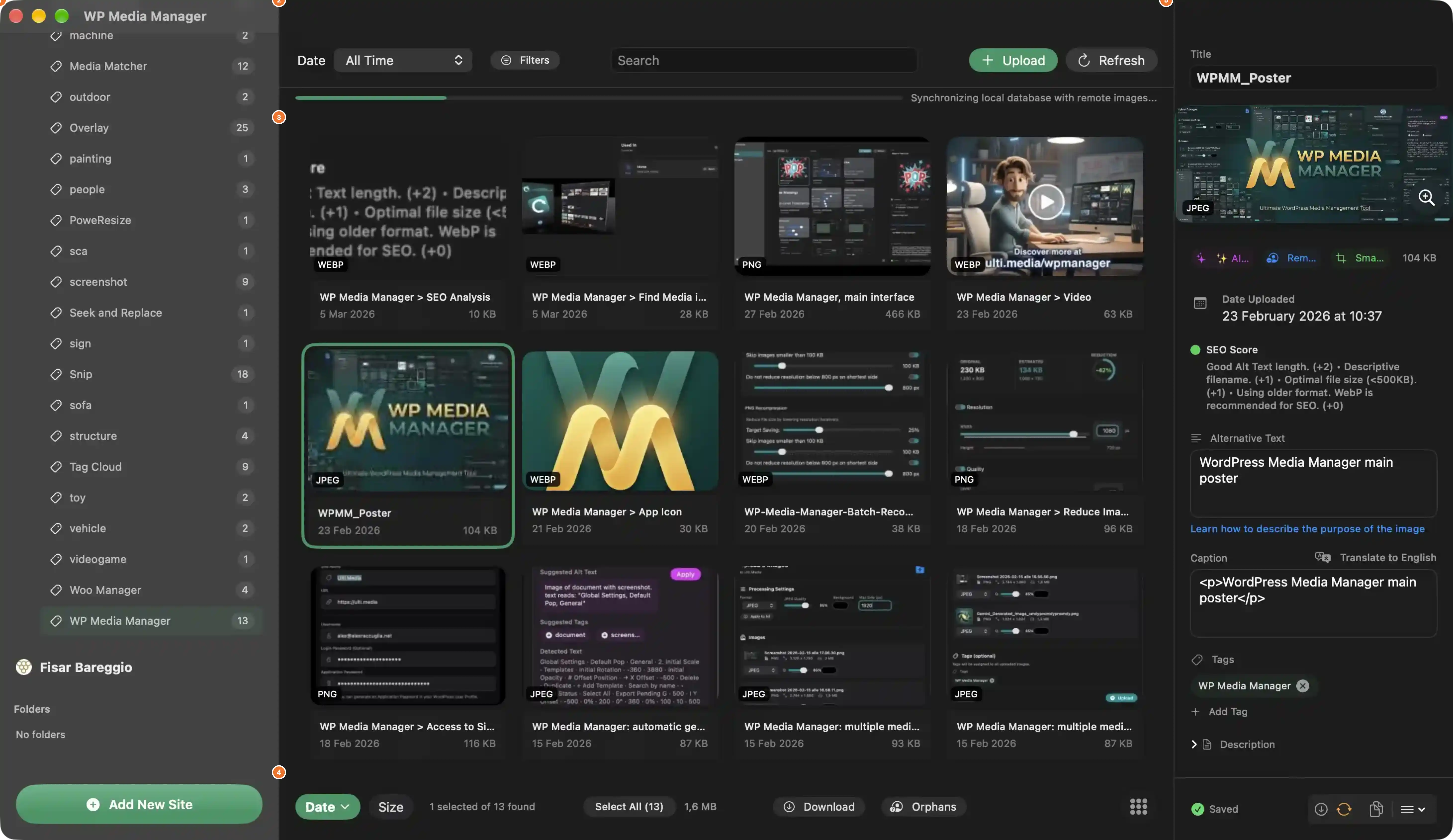The image size is (1453, 840).
Task: Click the tag icon next to Snip
Action: click(x=55, y=374)
